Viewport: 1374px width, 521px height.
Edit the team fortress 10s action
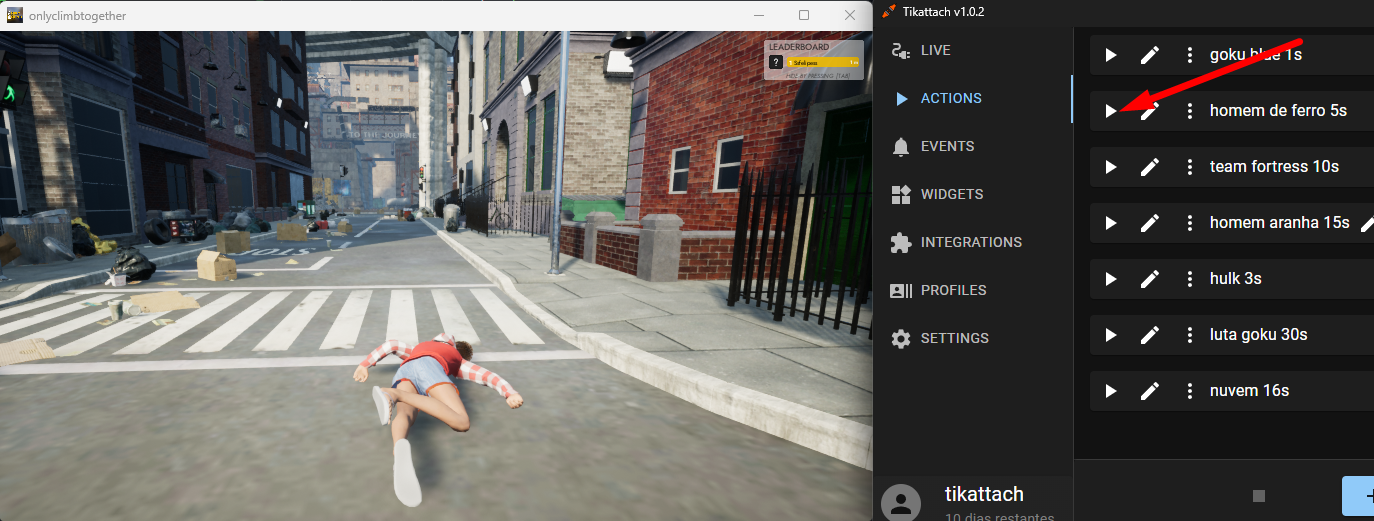point(1150,167)
